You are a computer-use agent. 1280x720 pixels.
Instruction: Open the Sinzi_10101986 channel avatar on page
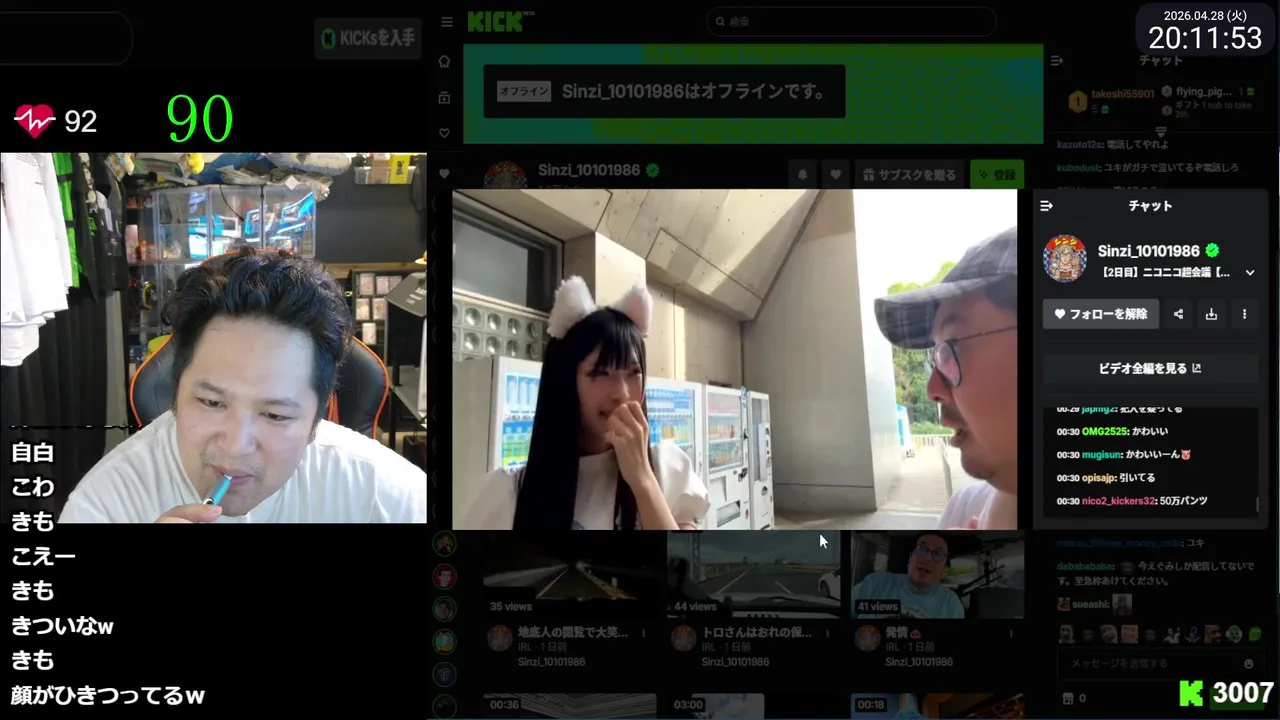tap(505, 177)
